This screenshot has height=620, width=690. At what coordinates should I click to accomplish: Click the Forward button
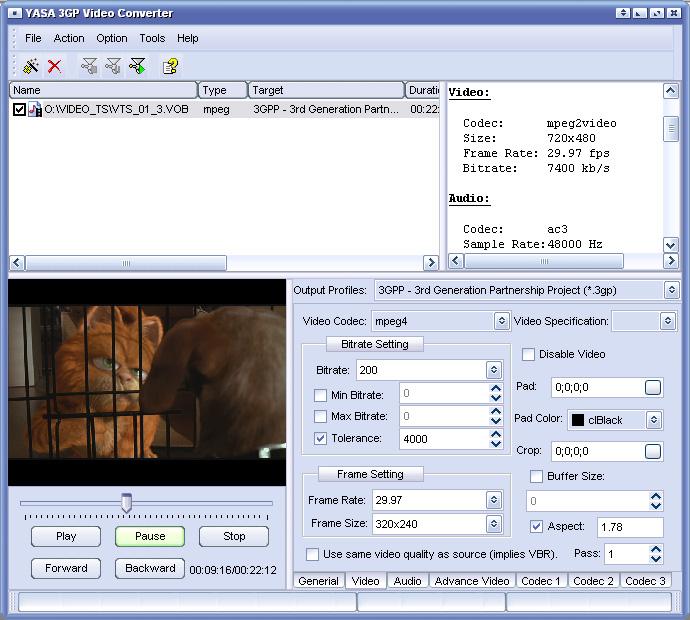66,568
